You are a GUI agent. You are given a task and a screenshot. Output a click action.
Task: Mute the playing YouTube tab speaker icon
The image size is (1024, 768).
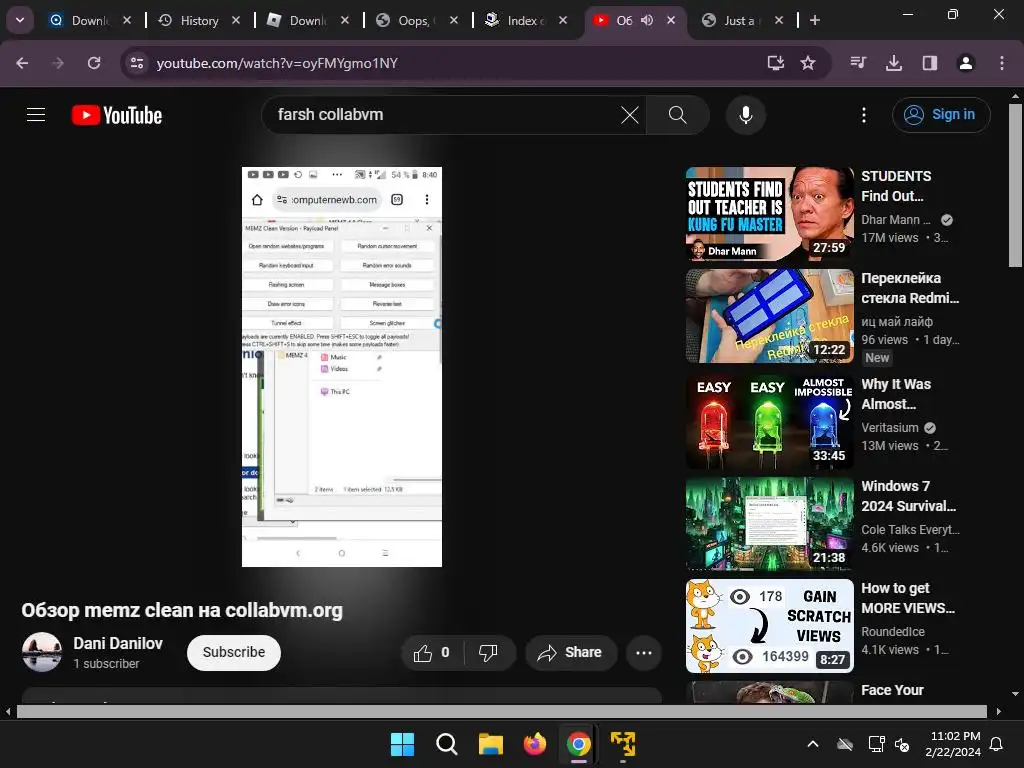647,20
